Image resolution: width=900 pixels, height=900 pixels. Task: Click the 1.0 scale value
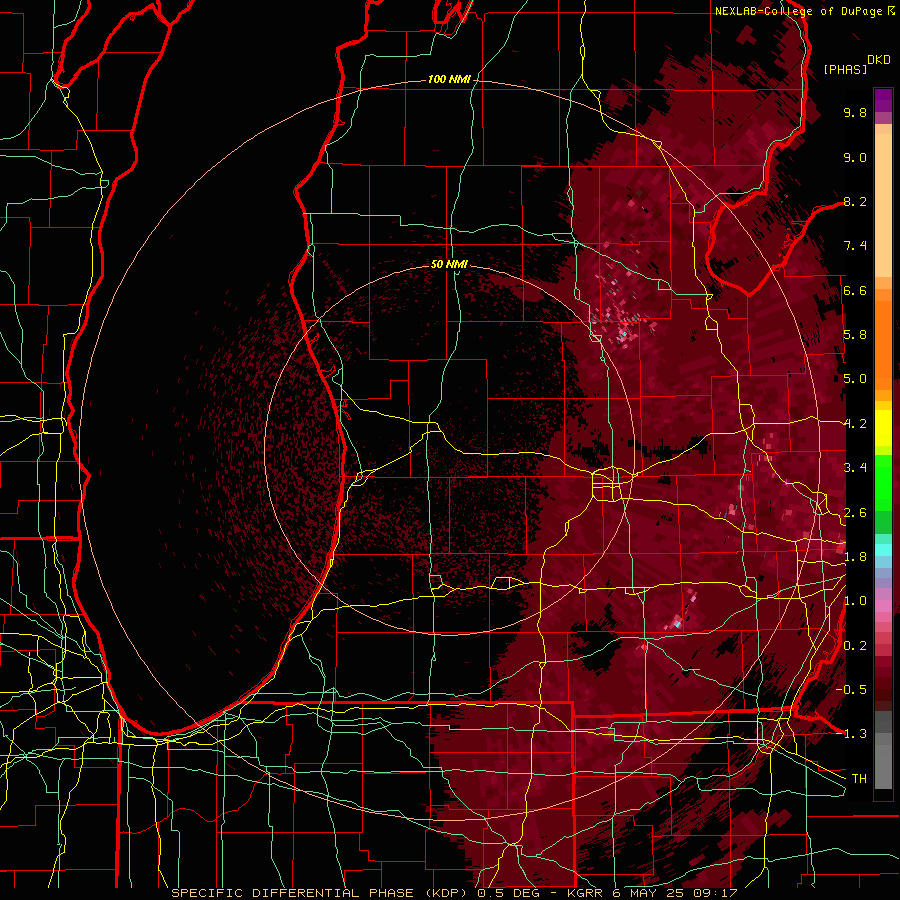coord(855,601)
